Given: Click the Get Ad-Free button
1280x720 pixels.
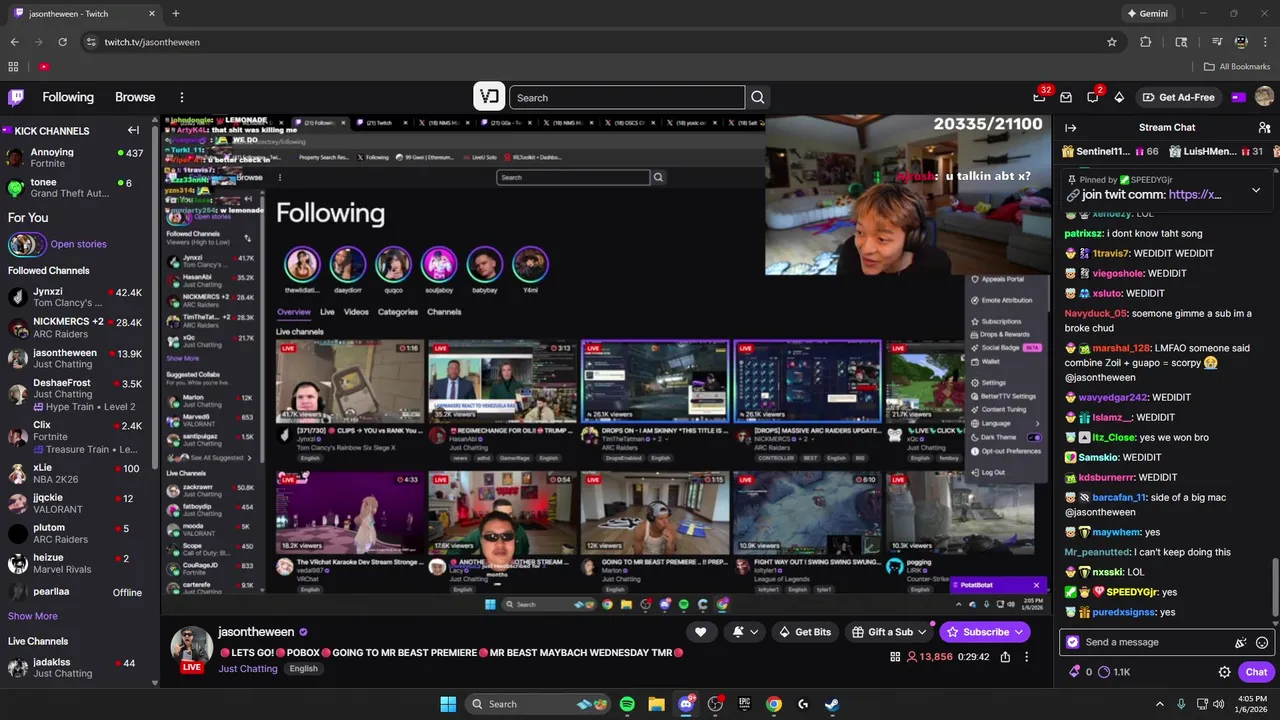Looking at the screenshot, I should coord(1179,97).
